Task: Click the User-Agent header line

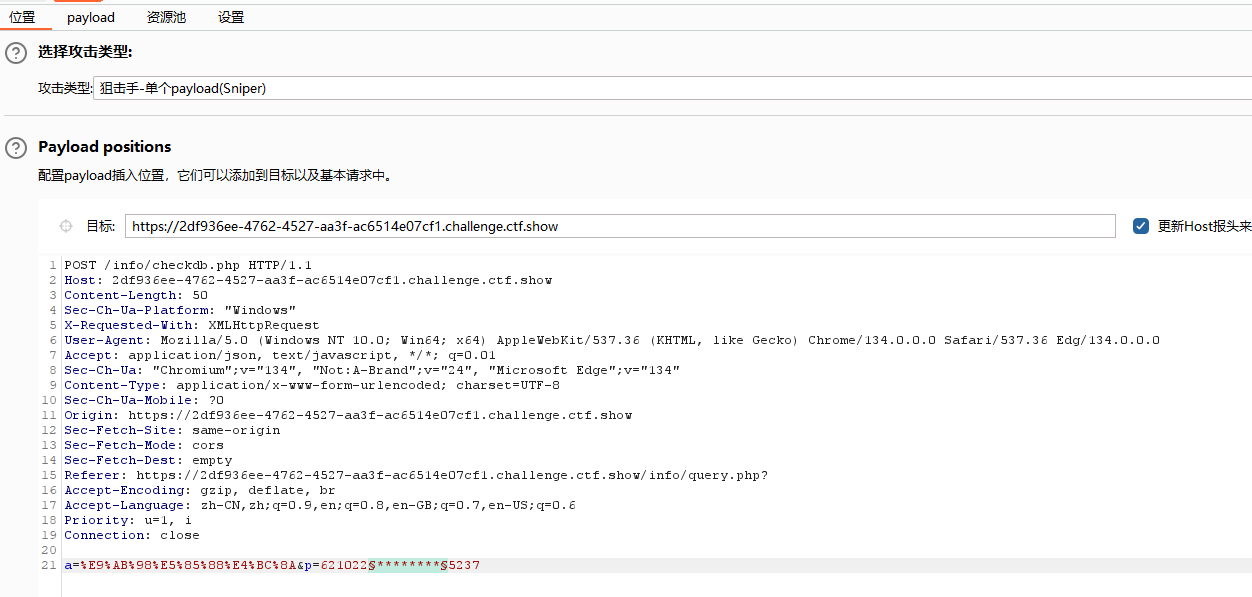Action: point(612,340)
